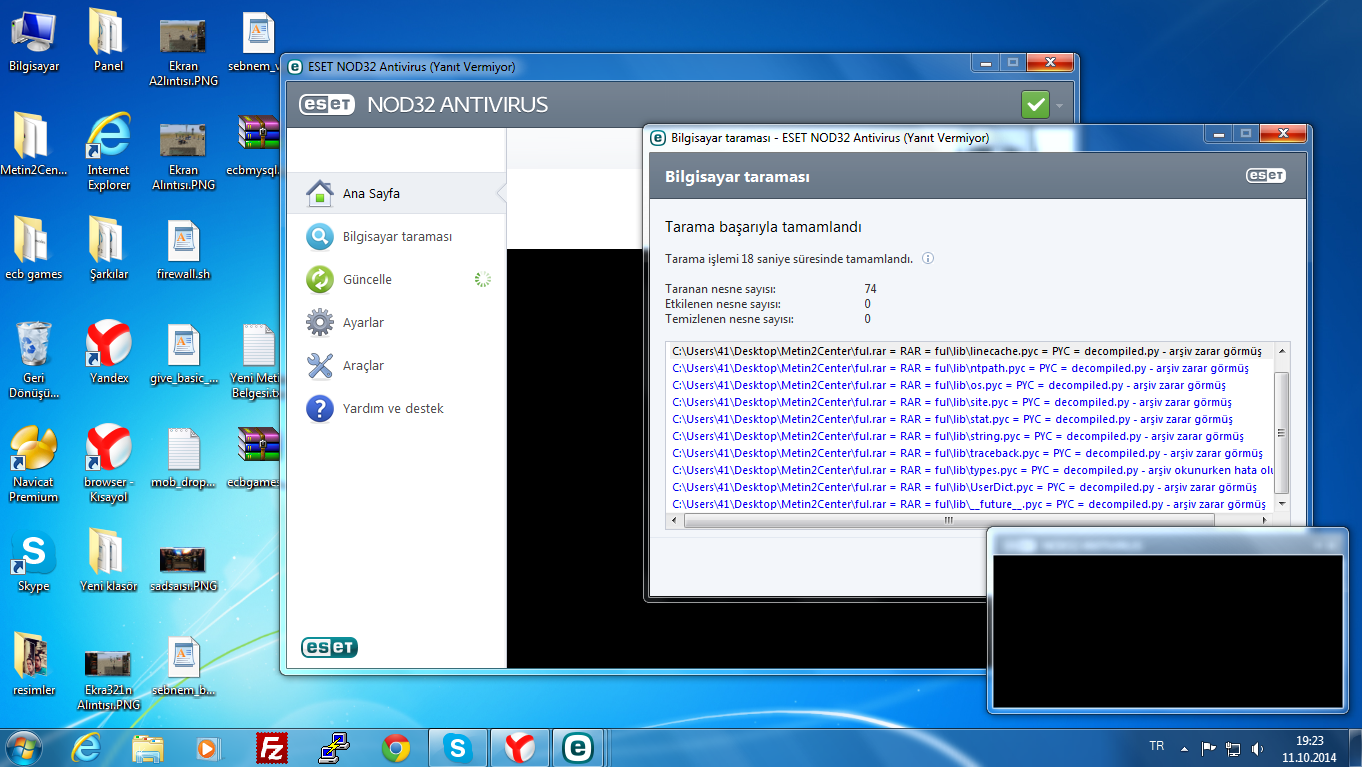
Task: Click the info icon beside scan duration text
Action: pos(928,259)
